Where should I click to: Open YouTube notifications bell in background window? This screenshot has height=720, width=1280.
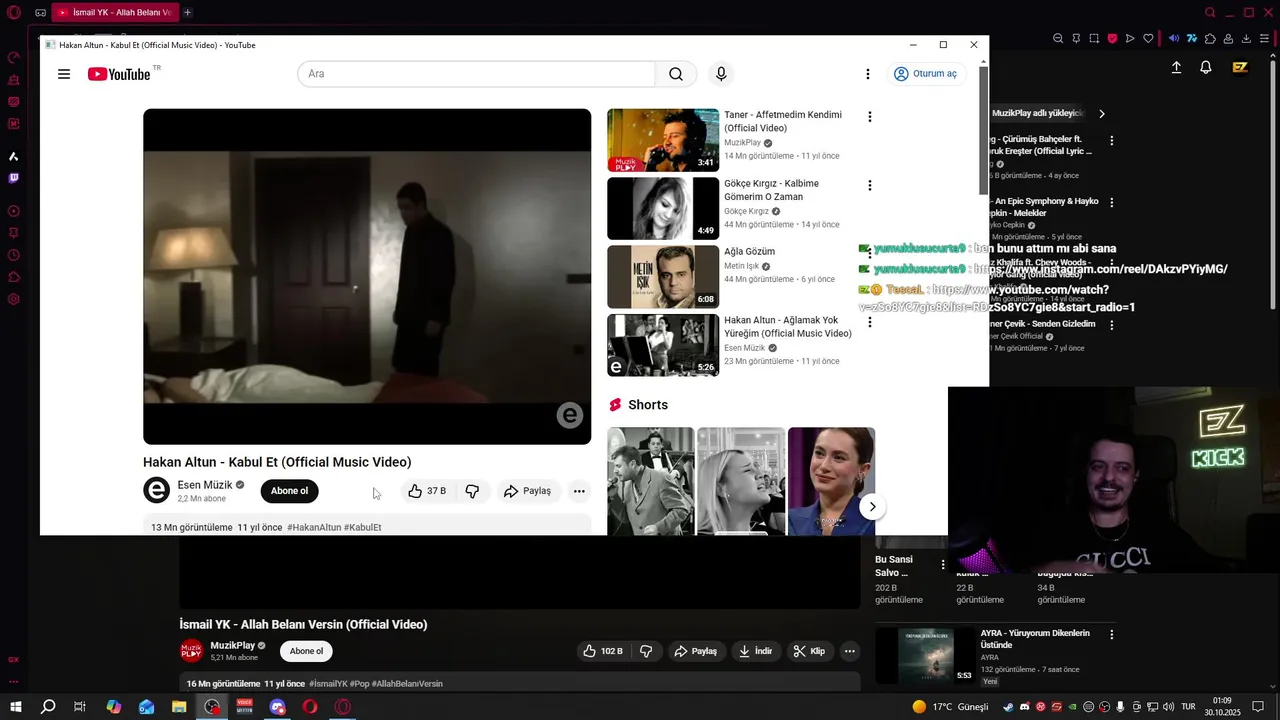coord(1206,67)
